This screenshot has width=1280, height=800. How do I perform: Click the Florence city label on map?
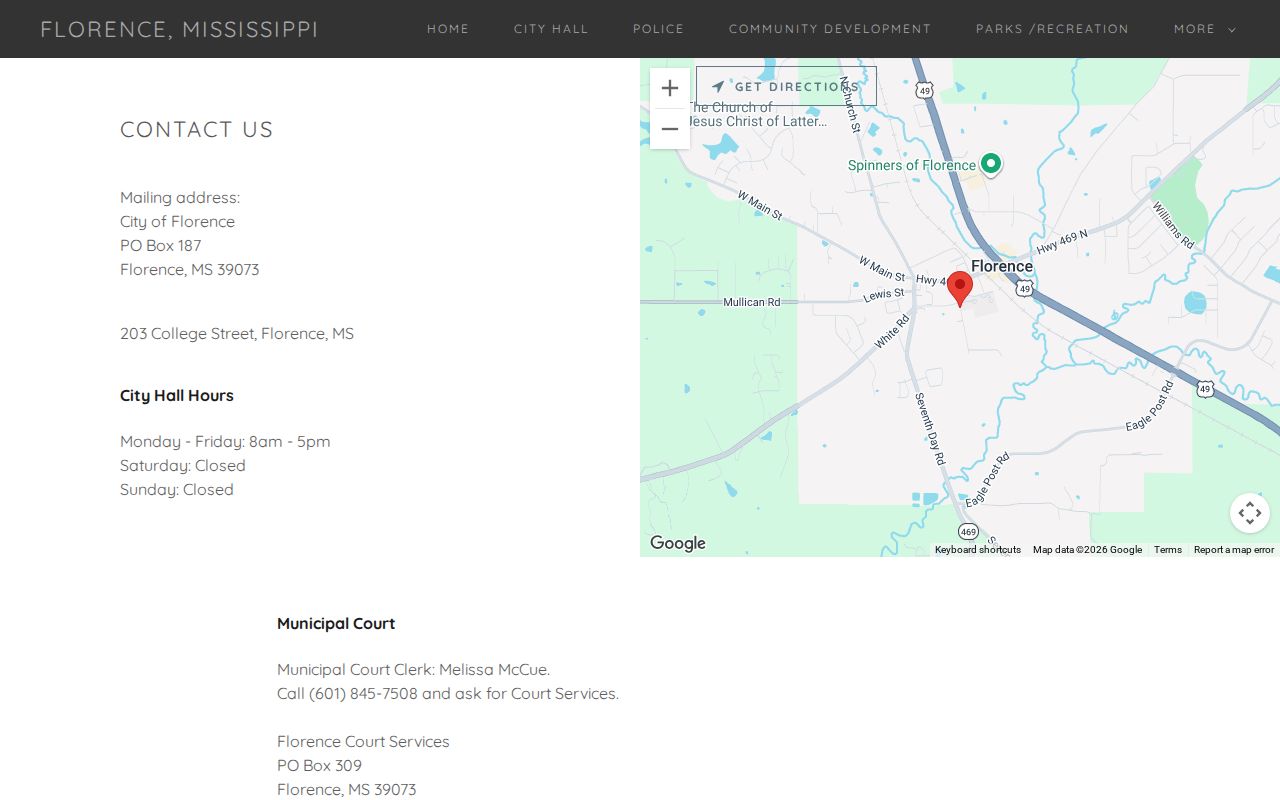(x=1002, y=266)
